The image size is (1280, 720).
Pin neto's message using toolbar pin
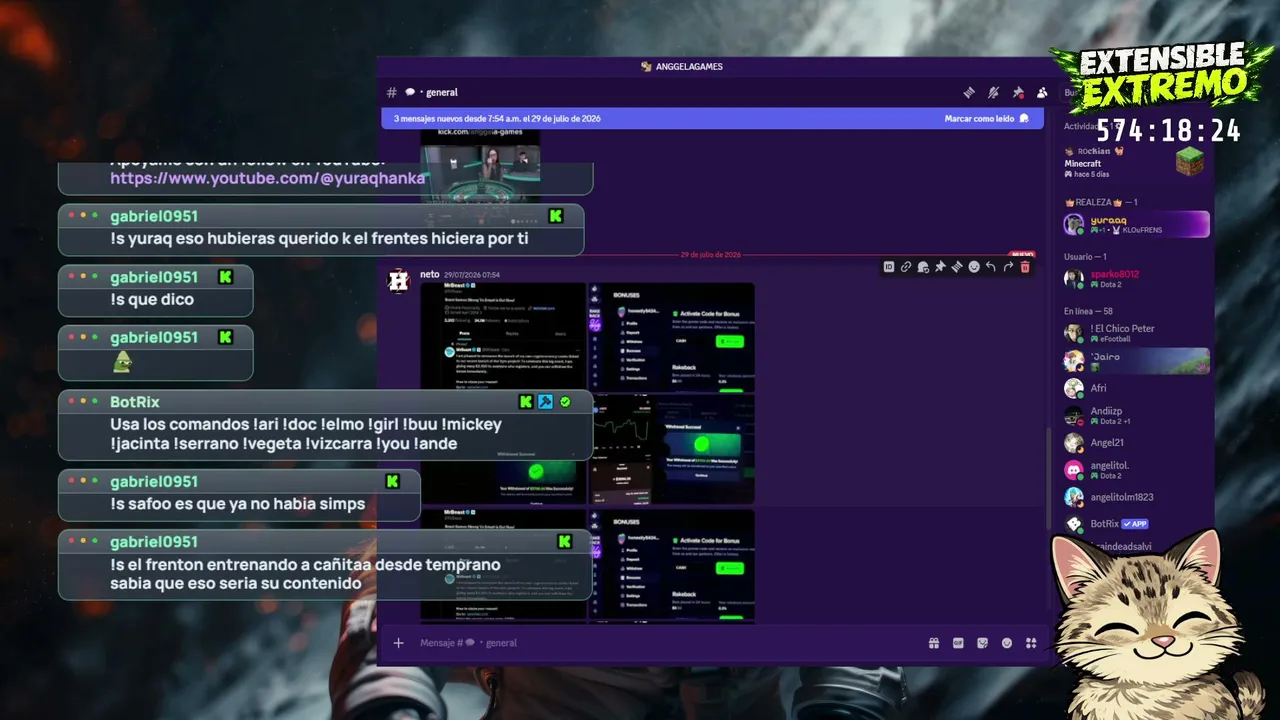point(940,267)
